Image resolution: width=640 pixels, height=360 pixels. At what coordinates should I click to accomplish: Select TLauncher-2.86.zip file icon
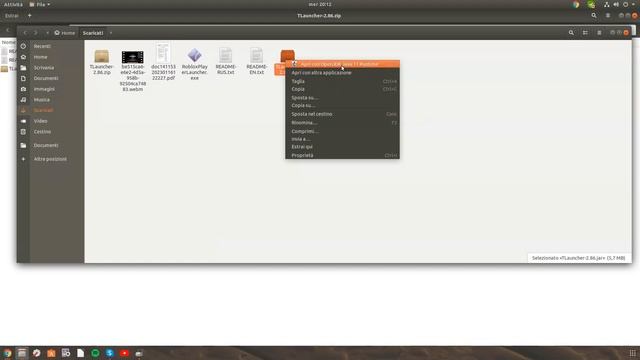point(102,56)
